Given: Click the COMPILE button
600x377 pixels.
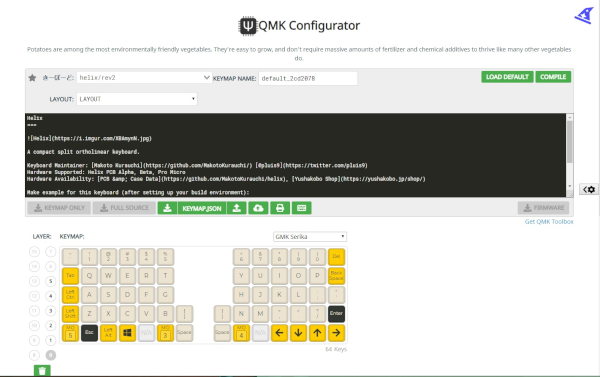Looking at the screenshot, I should 553,77.
